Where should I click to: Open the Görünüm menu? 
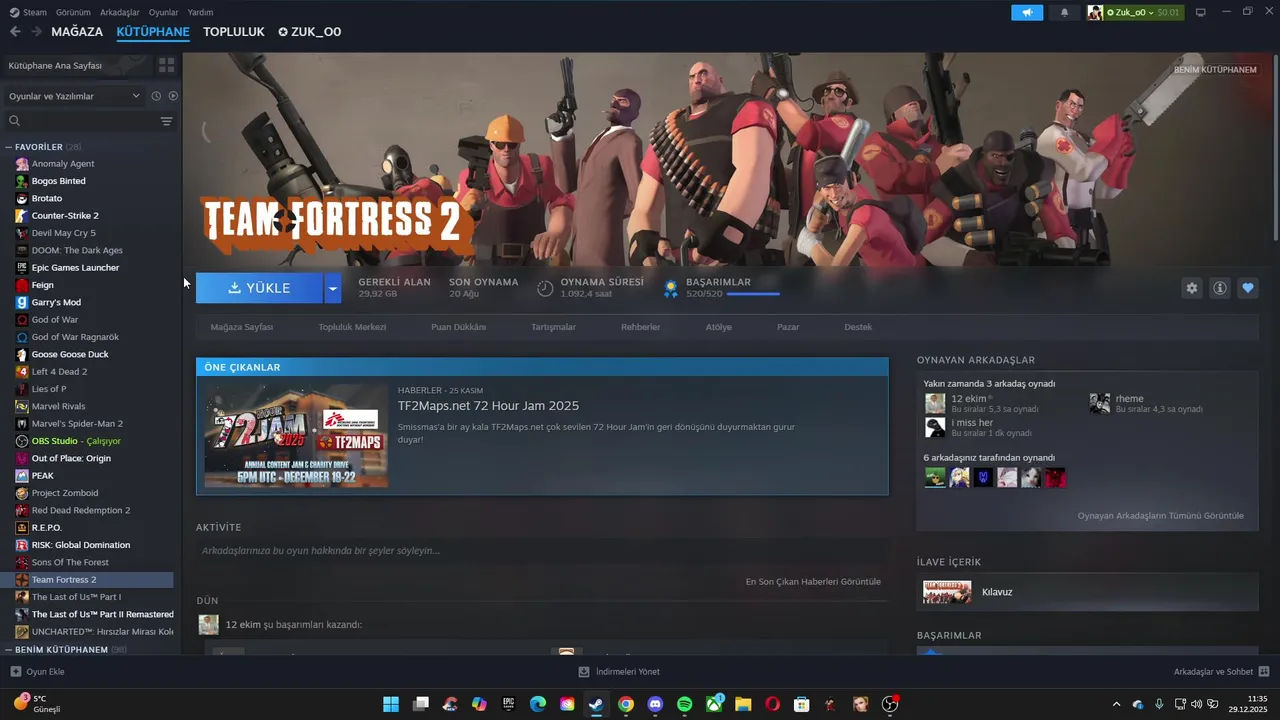(73, 12)
